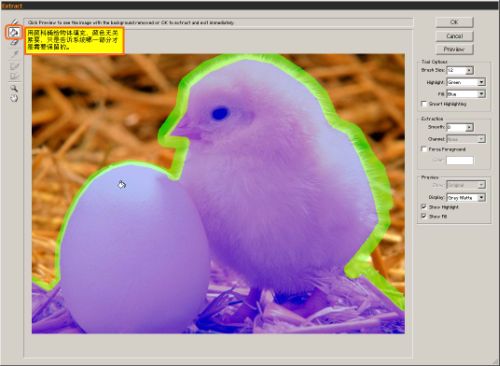Enable Force Foreground checkbox
The width and height of the screenshot is (500, 366).
point(424,149)
